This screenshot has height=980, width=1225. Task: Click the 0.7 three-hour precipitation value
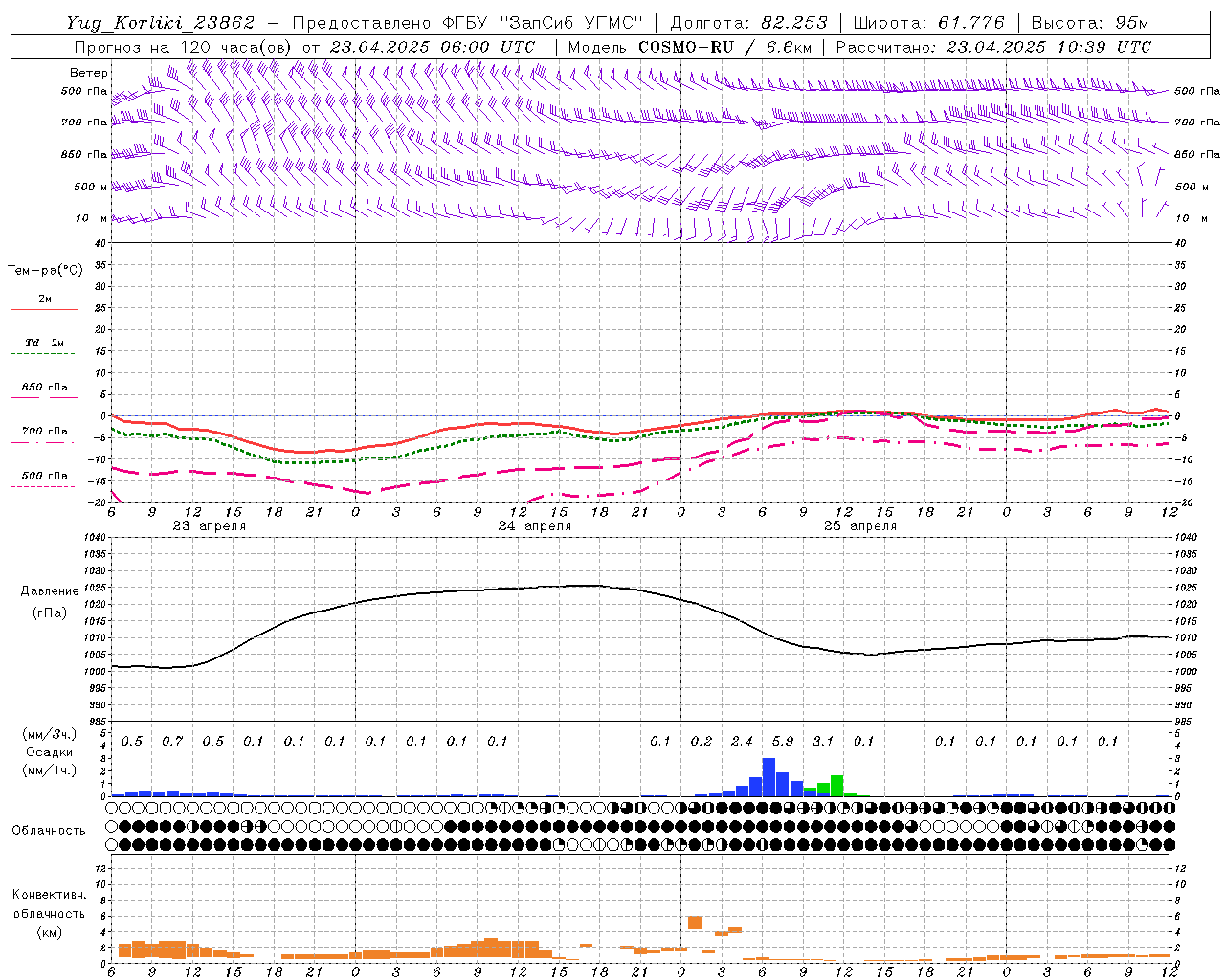click(x=172, y=741)
